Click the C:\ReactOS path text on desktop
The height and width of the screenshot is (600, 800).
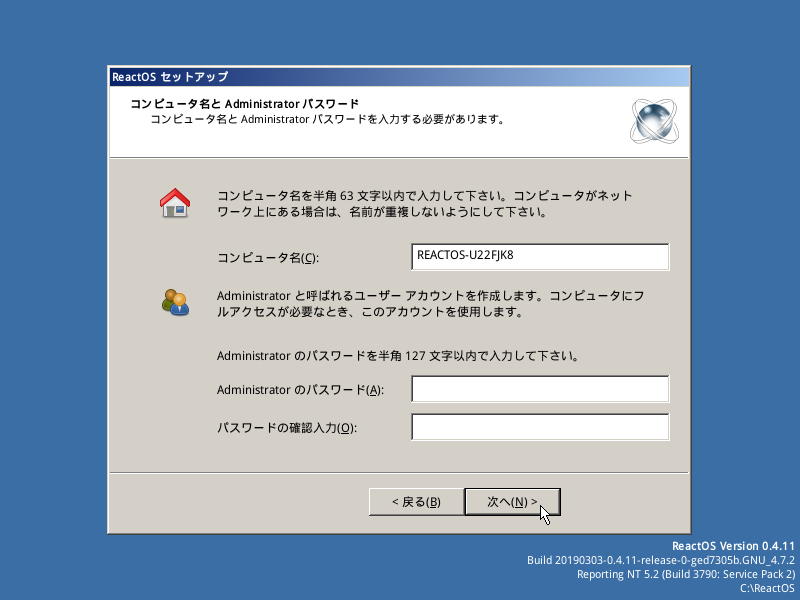pyautogui.click(x=767, y=588)
